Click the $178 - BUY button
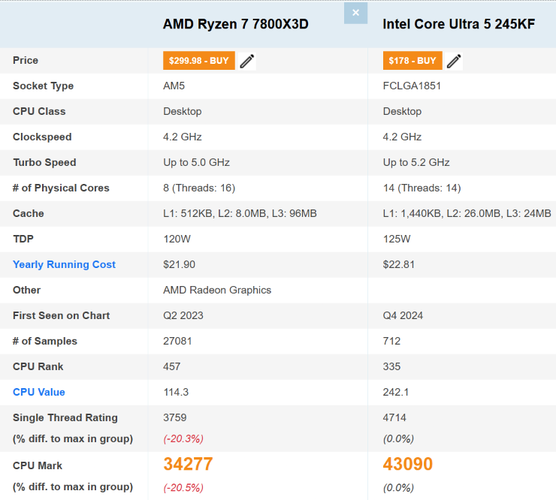556x500 pixels. (412, 61)
